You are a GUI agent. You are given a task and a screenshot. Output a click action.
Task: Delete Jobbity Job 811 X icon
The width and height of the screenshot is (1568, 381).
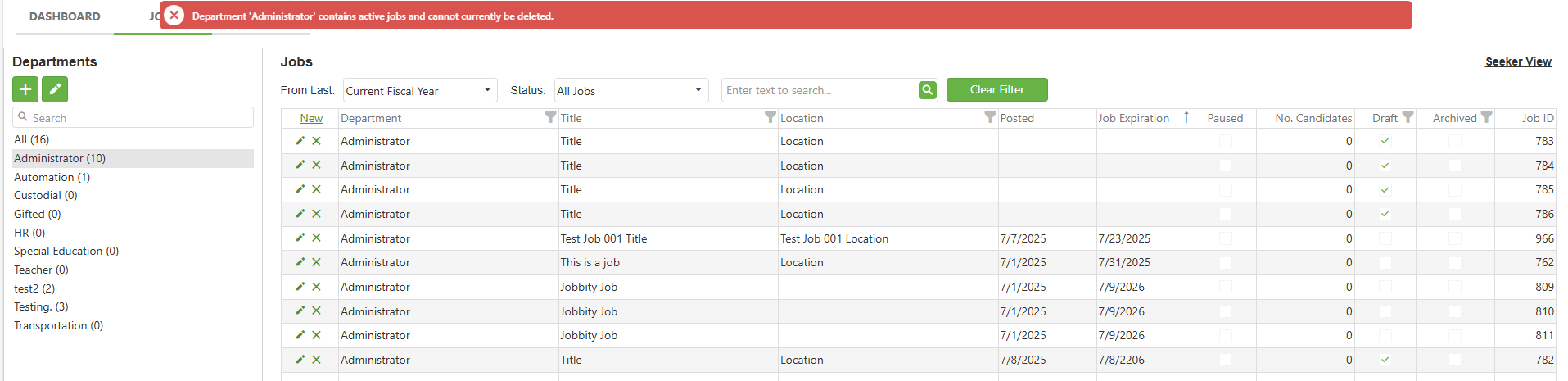(x=316, y=335)
